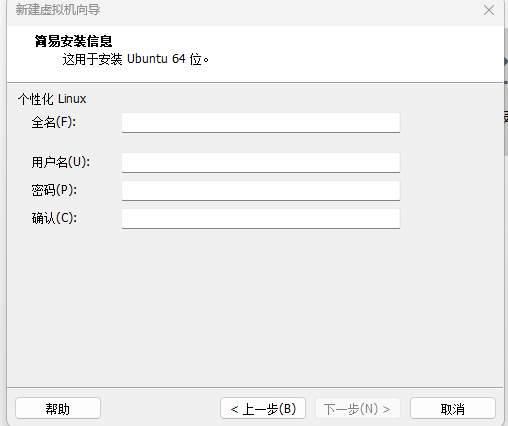Click the 确认(C): label text

54,218
